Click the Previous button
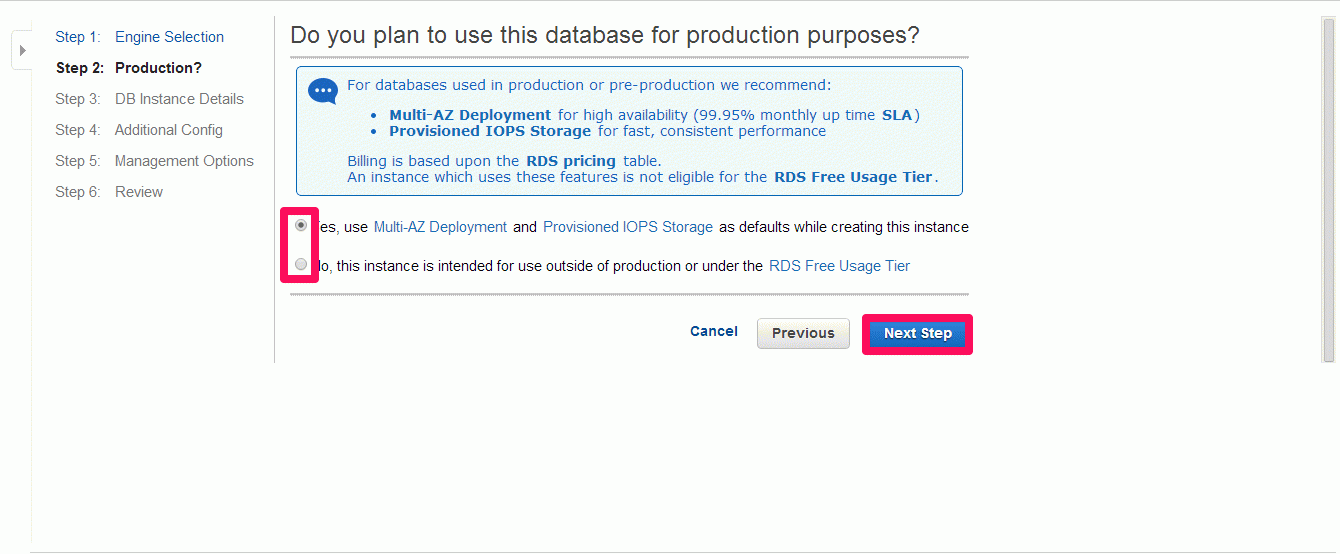This screenshot has height=554, width=1340. (x=803, y=334)
